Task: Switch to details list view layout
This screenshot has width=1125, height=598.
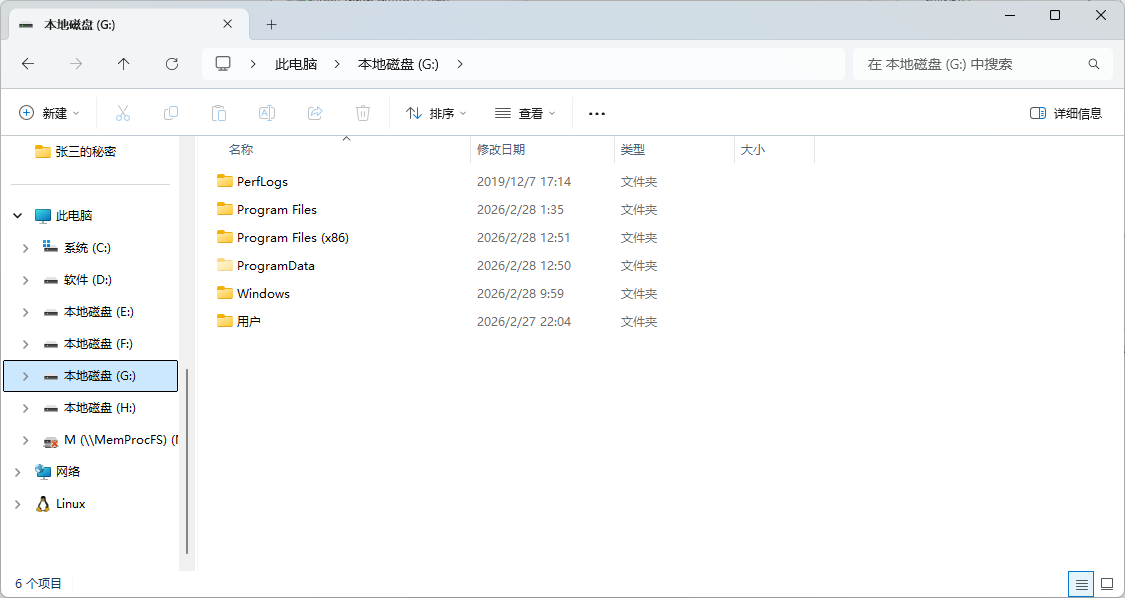Action: tap(1081, 583)
